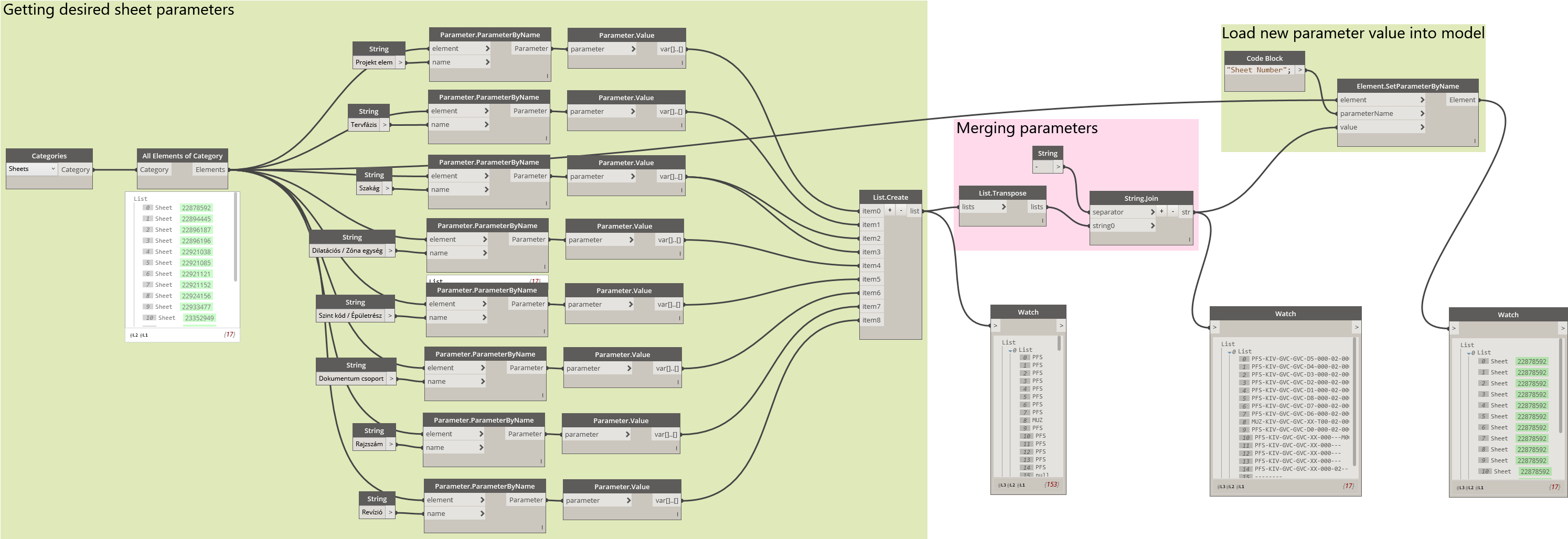This screenshot has height=539, width=1568.
Task: Click the + button on List.Create to add an input
Action: tap(890, 210)
